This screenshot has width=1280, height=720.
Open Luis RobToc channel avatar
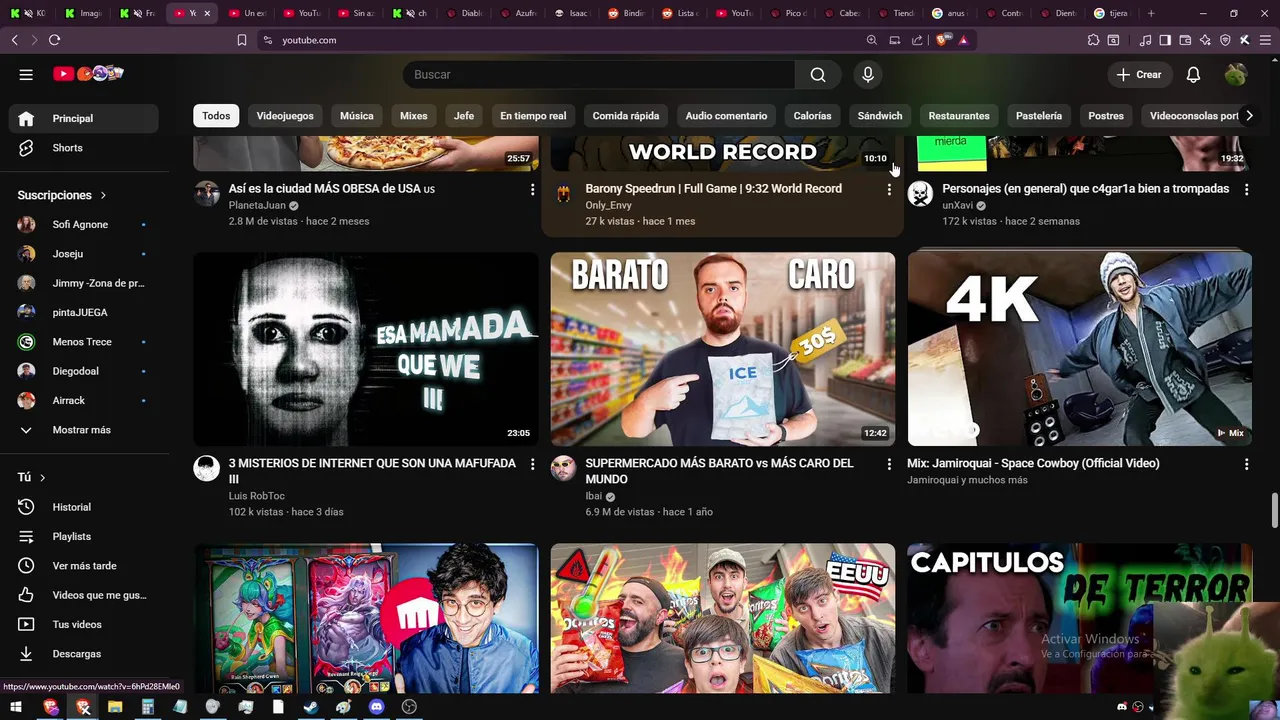coord(207,468)
